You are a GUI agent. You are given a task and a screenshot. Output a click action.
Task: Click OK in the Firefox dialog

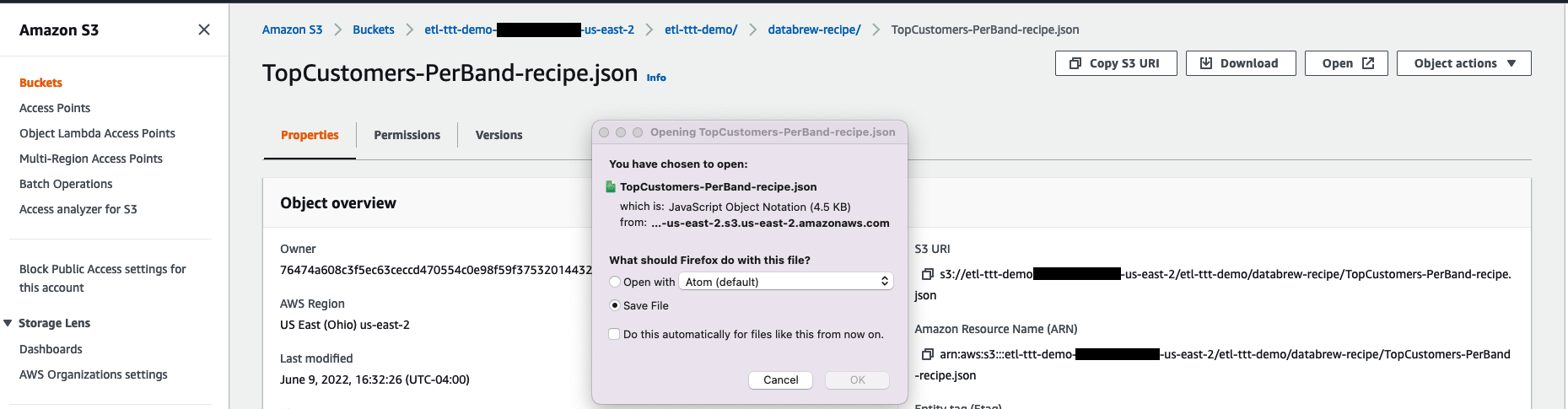pos(857,380)
